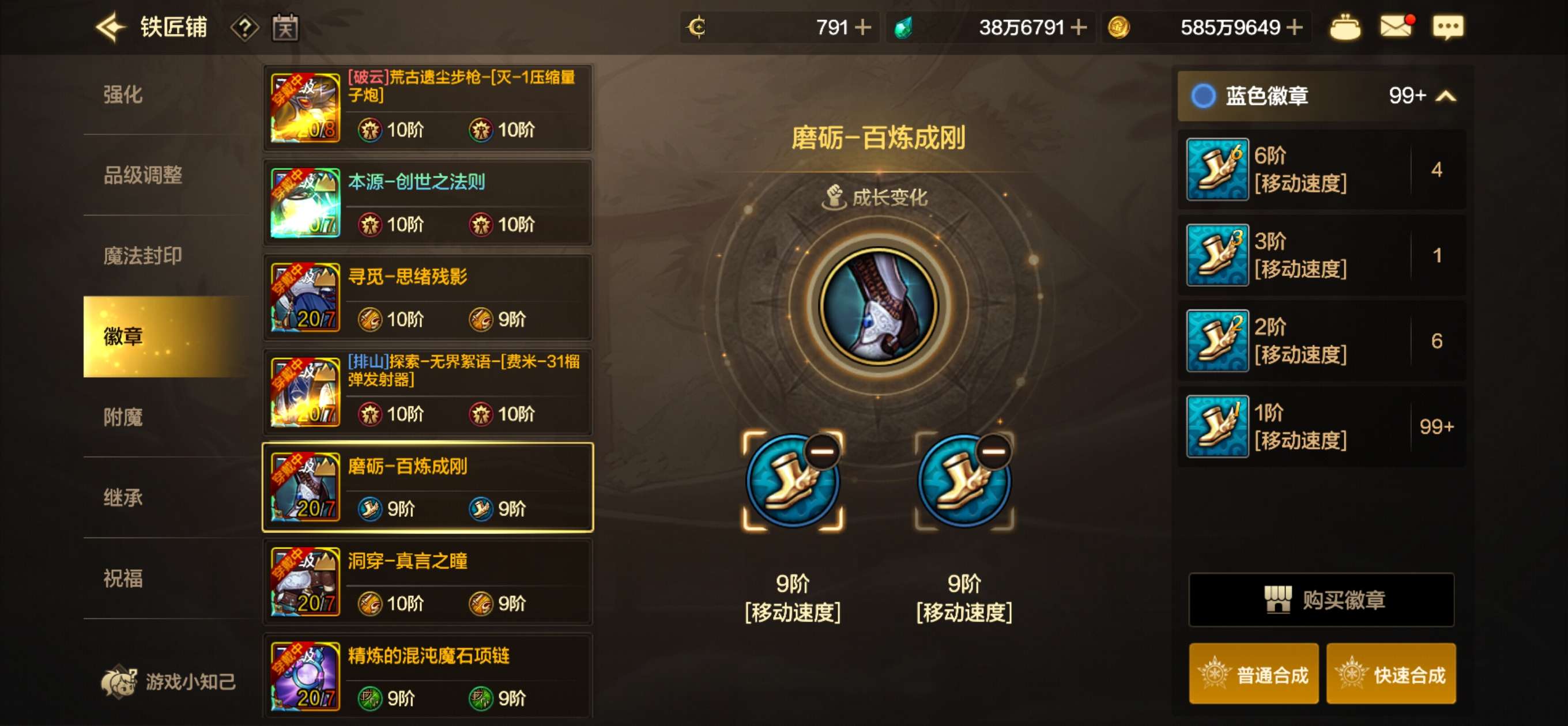
Task: Click the central boots equipment icon
Action: (879, 305)
